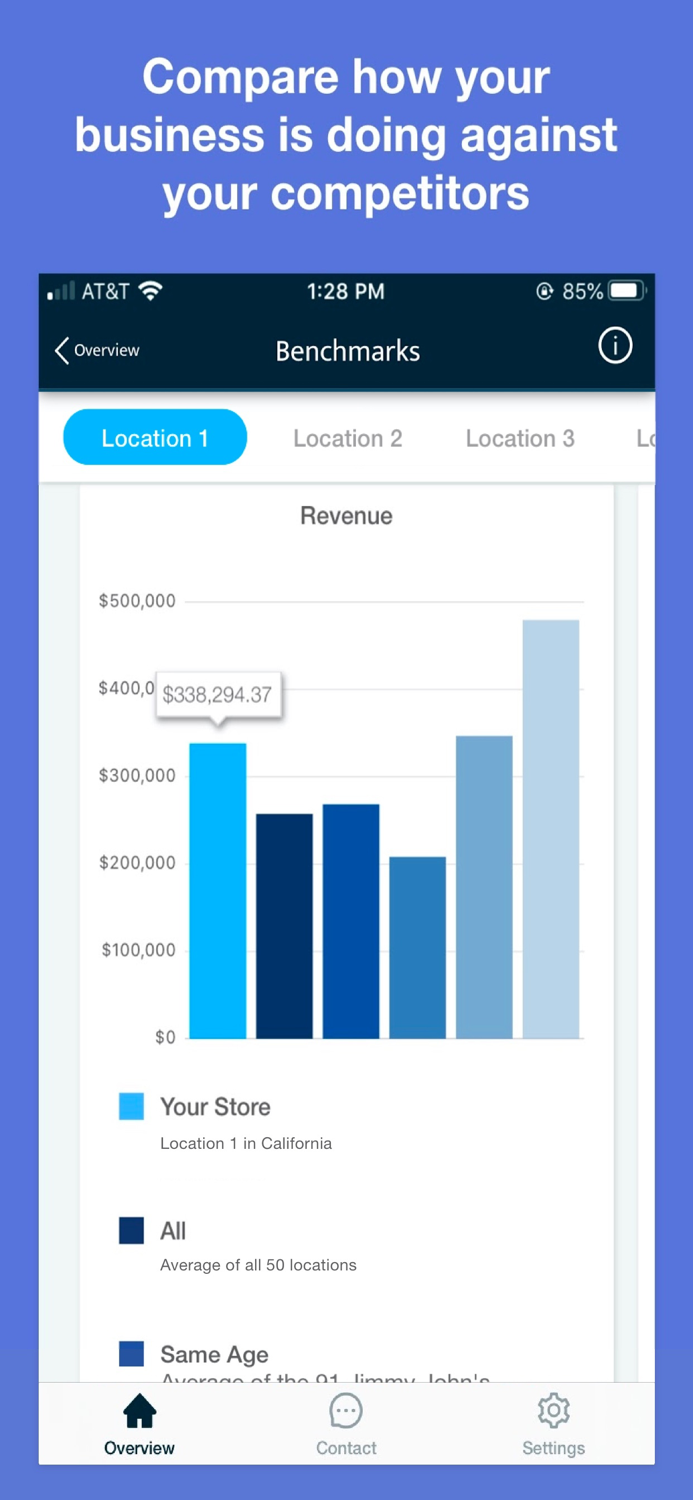The width and height of the screenshot is (693, 1500).
Task: Click the $500,000 axis label
Action: (x=137, y=601)
